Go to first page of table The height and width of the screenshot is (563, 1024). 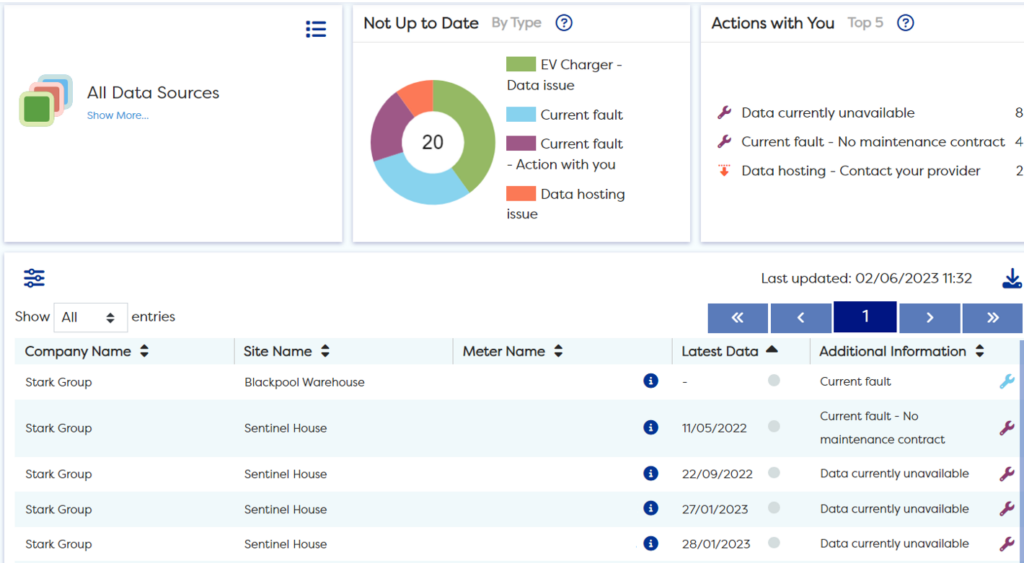click(x=737, y=318)
